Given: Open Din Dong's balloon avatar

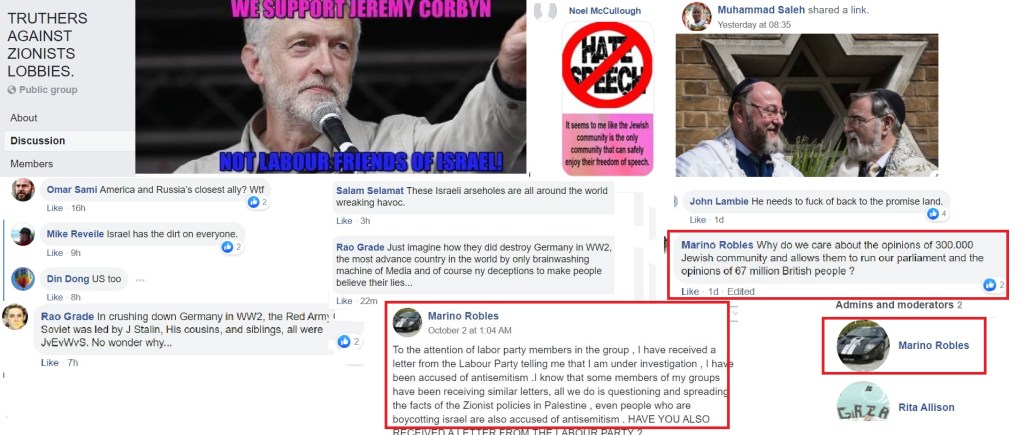Looking at the screenshot, I should tap(23, 279).
